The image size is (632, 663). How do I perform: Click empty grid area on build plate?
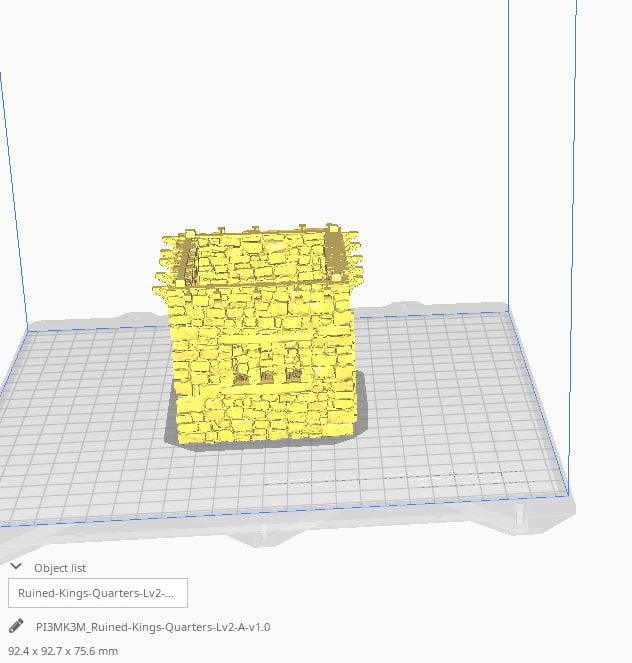[x=450, y=400]
